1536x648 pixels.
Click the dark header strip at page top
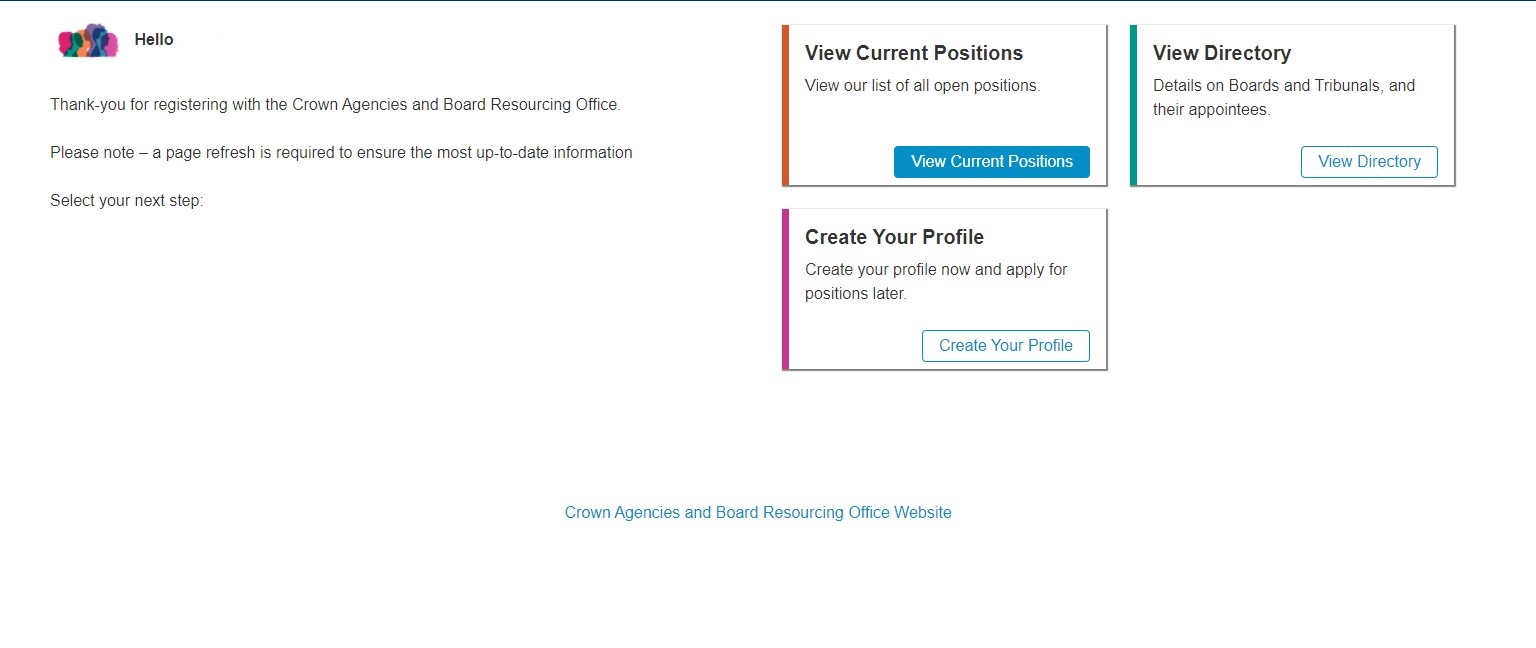(768, 1)
